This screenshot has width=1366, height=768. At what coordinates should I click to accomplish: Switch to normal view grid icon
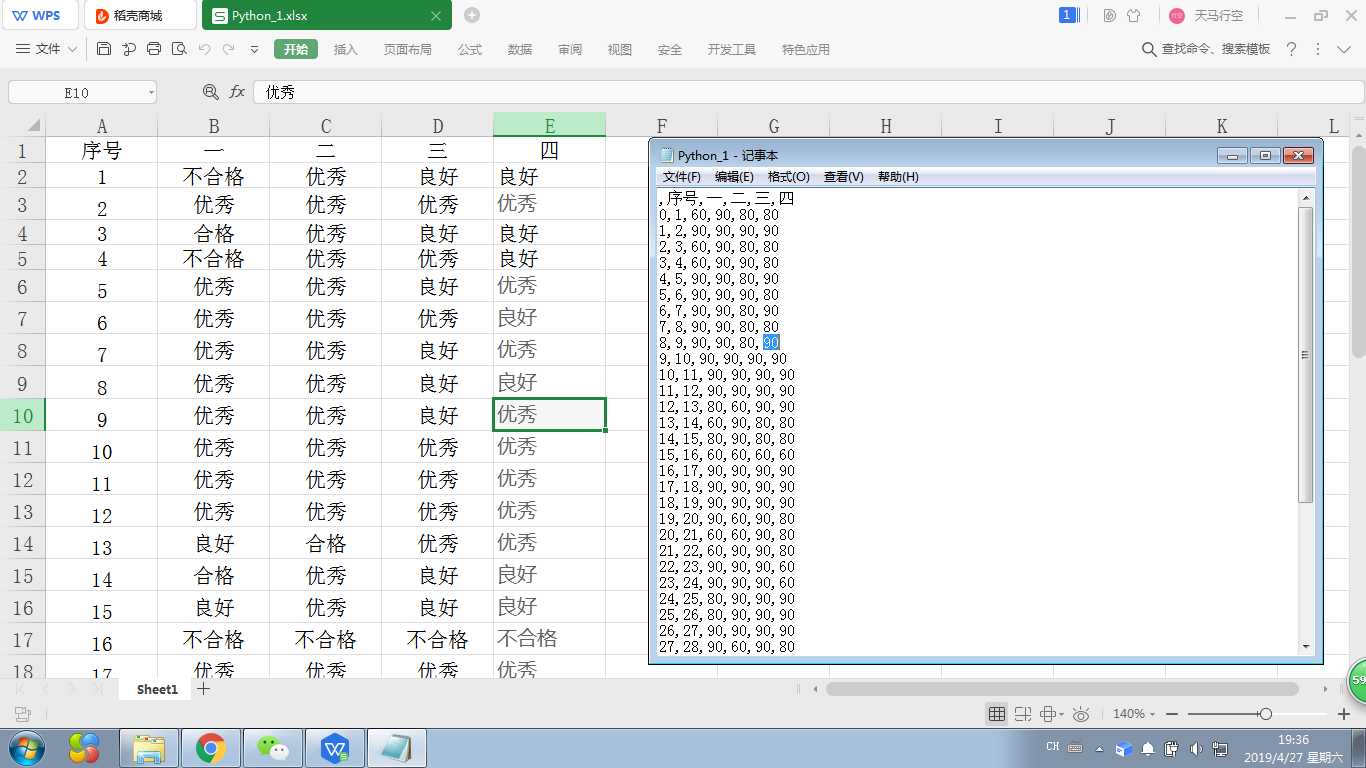(997, 714)
